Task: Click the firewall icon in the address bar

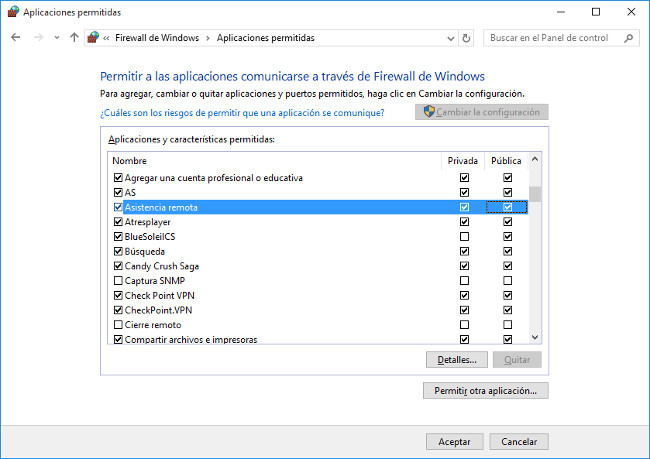Action: coord(93,38)
